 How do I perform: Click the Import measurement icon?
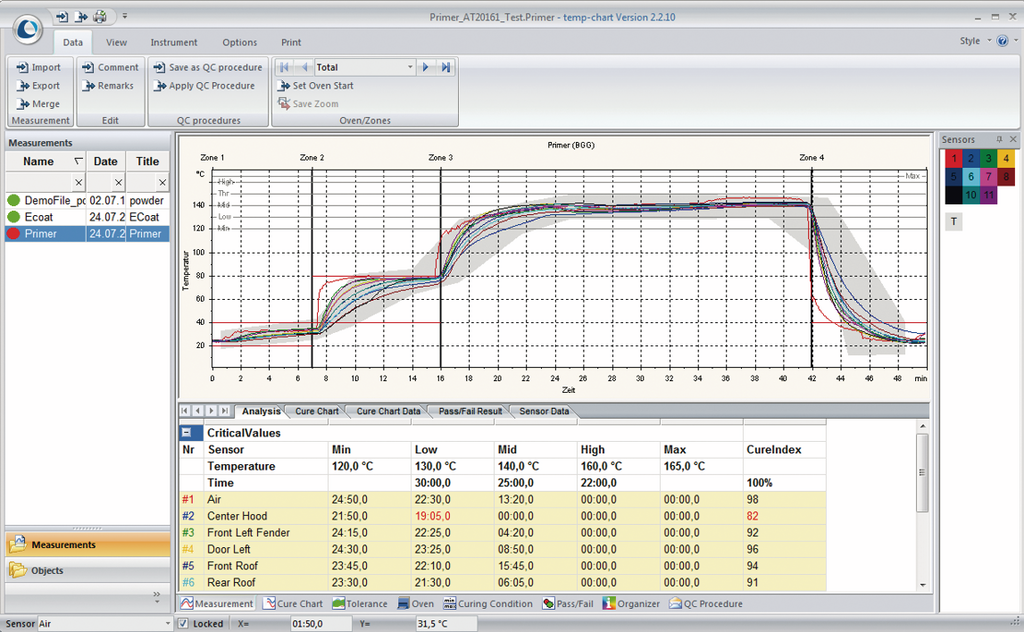pos(22,67)
